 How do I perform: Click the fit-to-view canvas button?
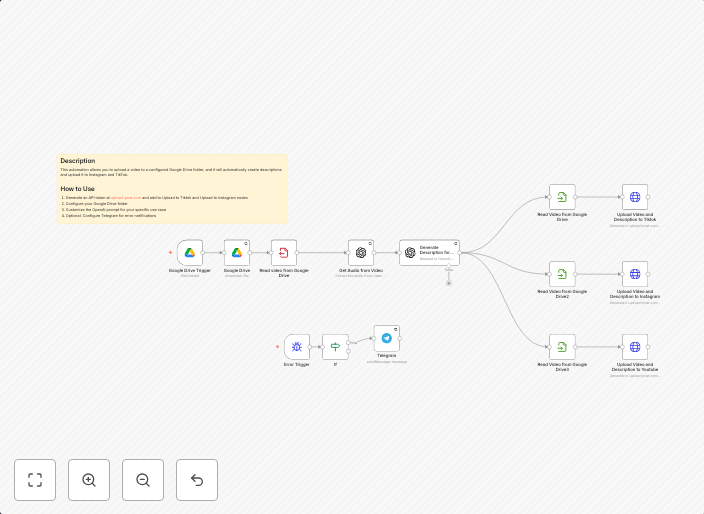coord(35,480)
